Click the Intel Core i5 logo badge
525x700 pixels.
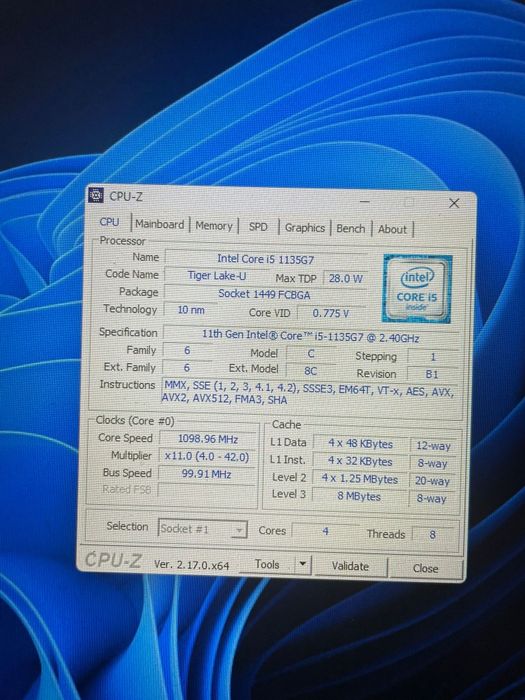[417, 288]
